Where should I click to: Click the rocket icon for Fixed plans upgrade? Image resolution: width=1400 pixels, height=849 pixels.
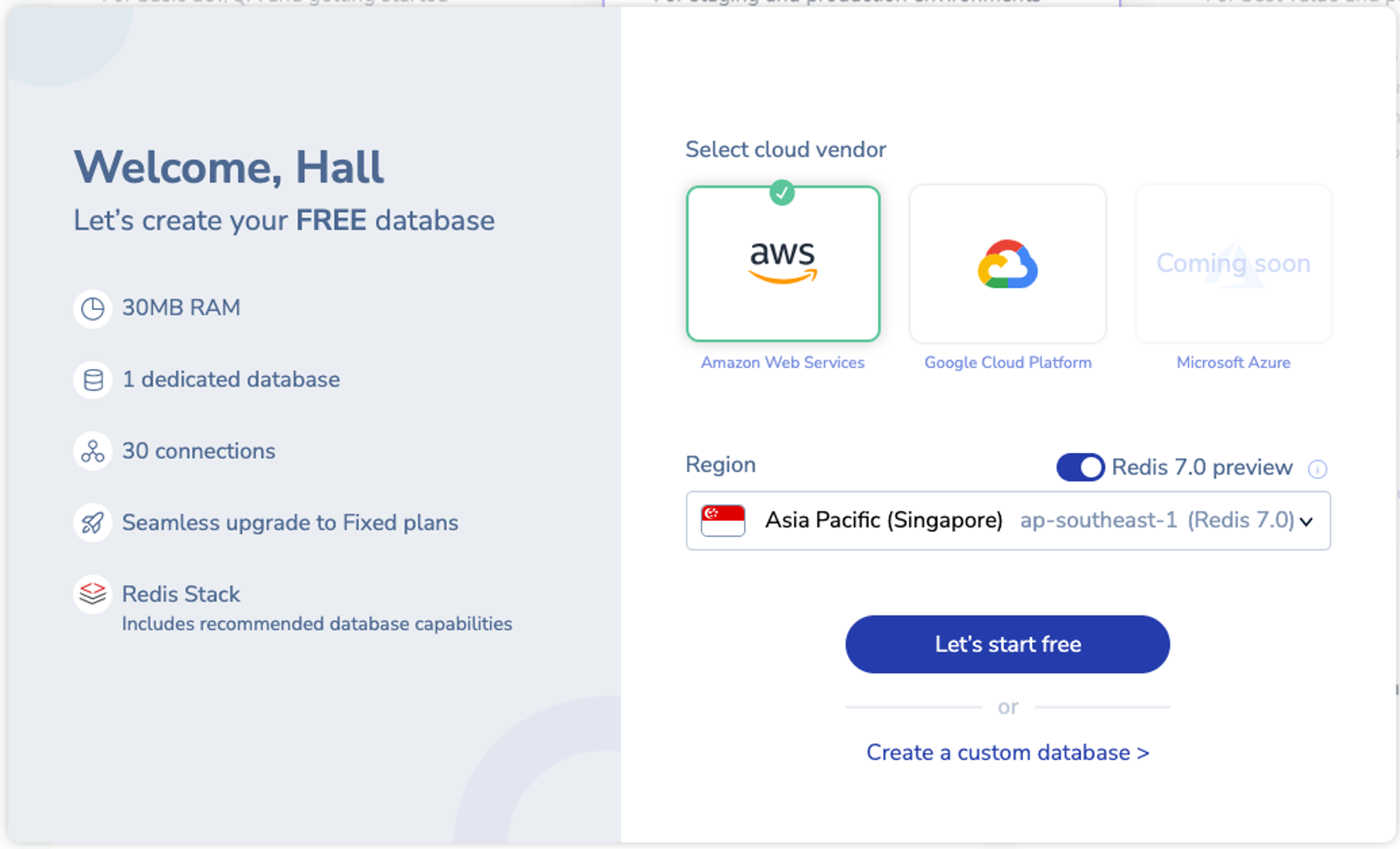point(93,523)
